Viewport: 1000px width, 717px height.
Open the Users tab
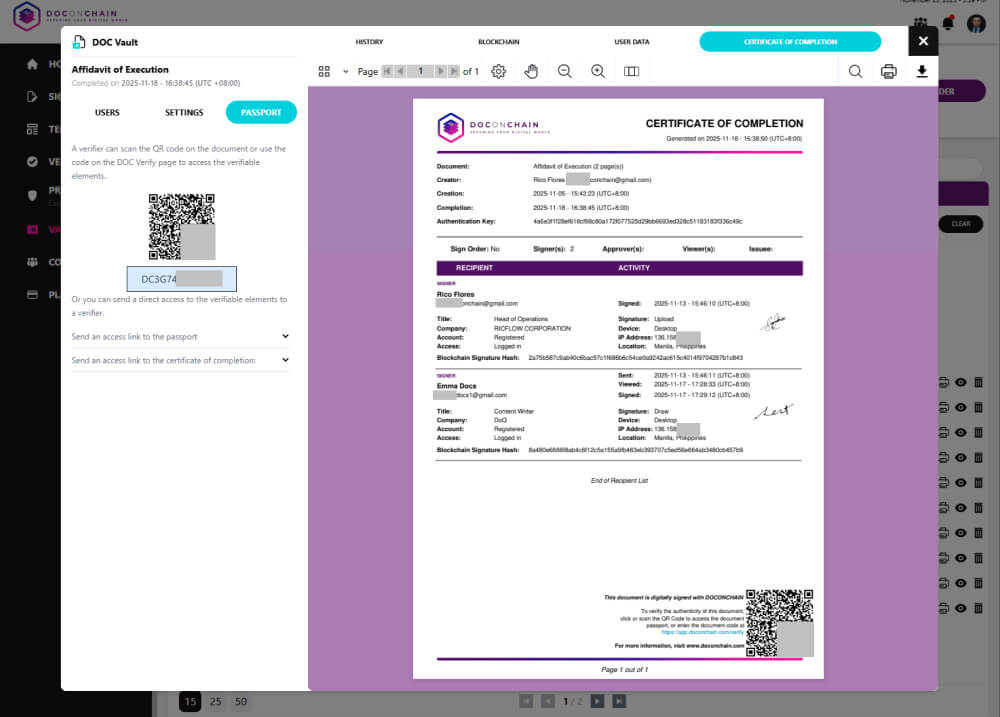(x=107, y=112)
